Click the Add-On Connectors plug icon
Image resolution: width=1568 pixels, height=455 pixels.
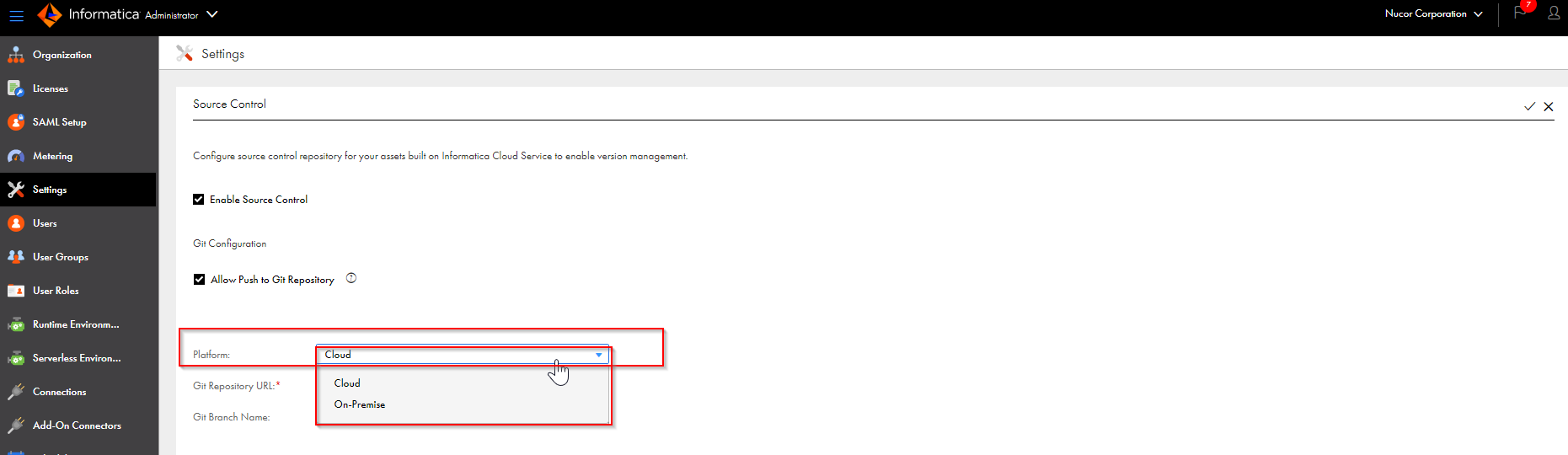coord(16,426)
